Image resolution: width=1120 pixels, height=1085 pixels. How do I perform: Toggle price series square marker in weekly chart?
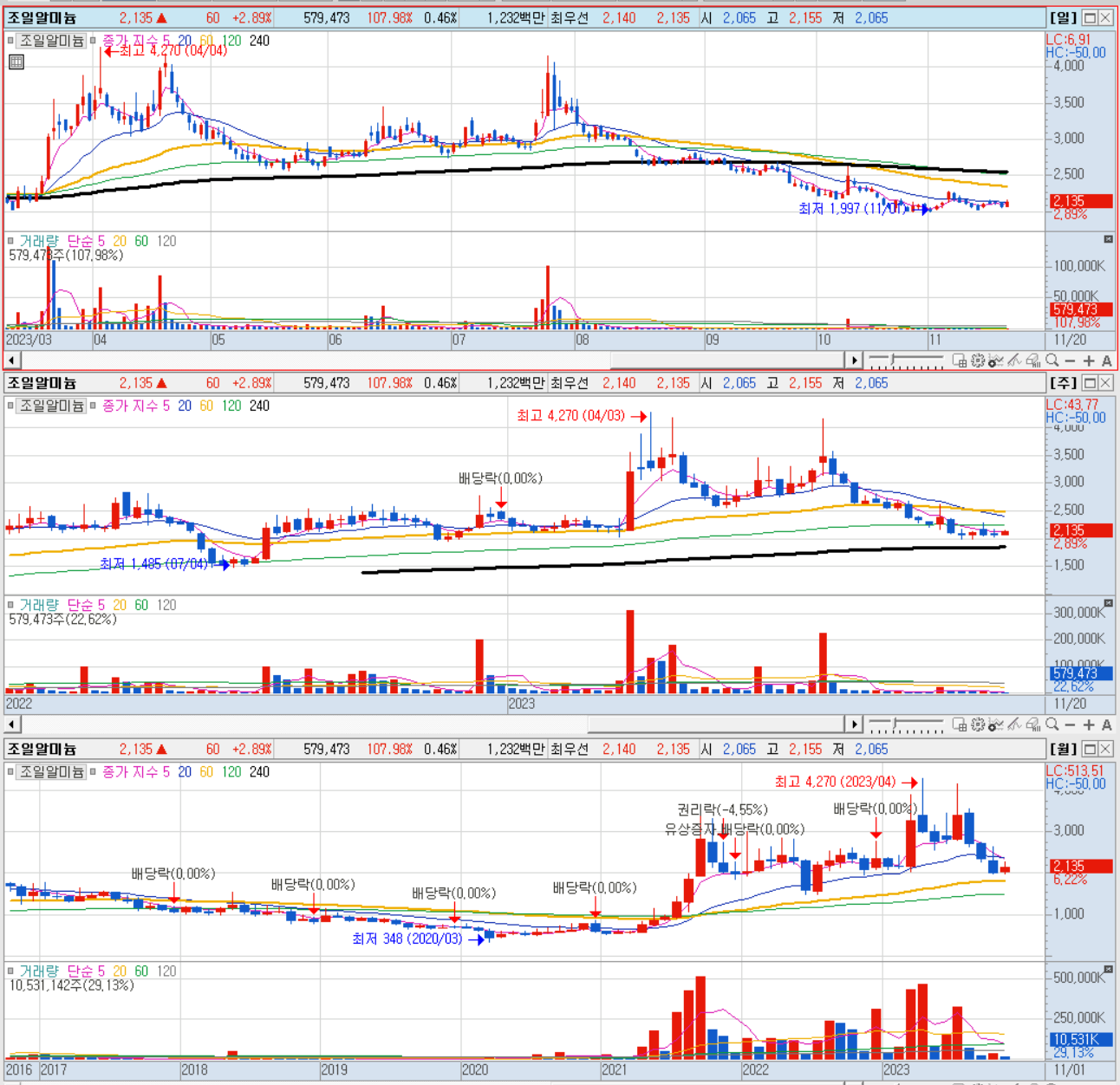click(10, 406)
